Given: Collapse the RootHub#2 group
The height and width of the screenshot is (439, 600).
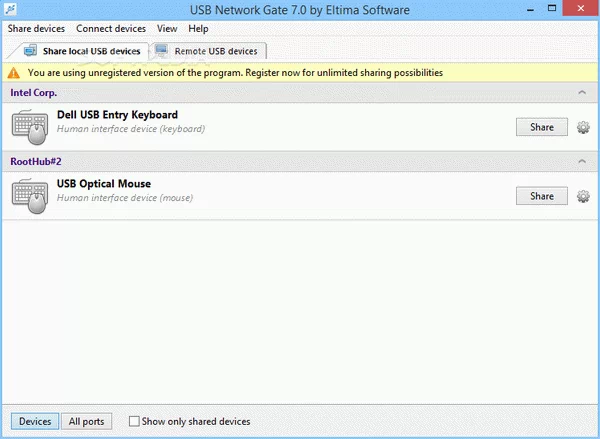Looking at the screenshot, I should [582, 161].
